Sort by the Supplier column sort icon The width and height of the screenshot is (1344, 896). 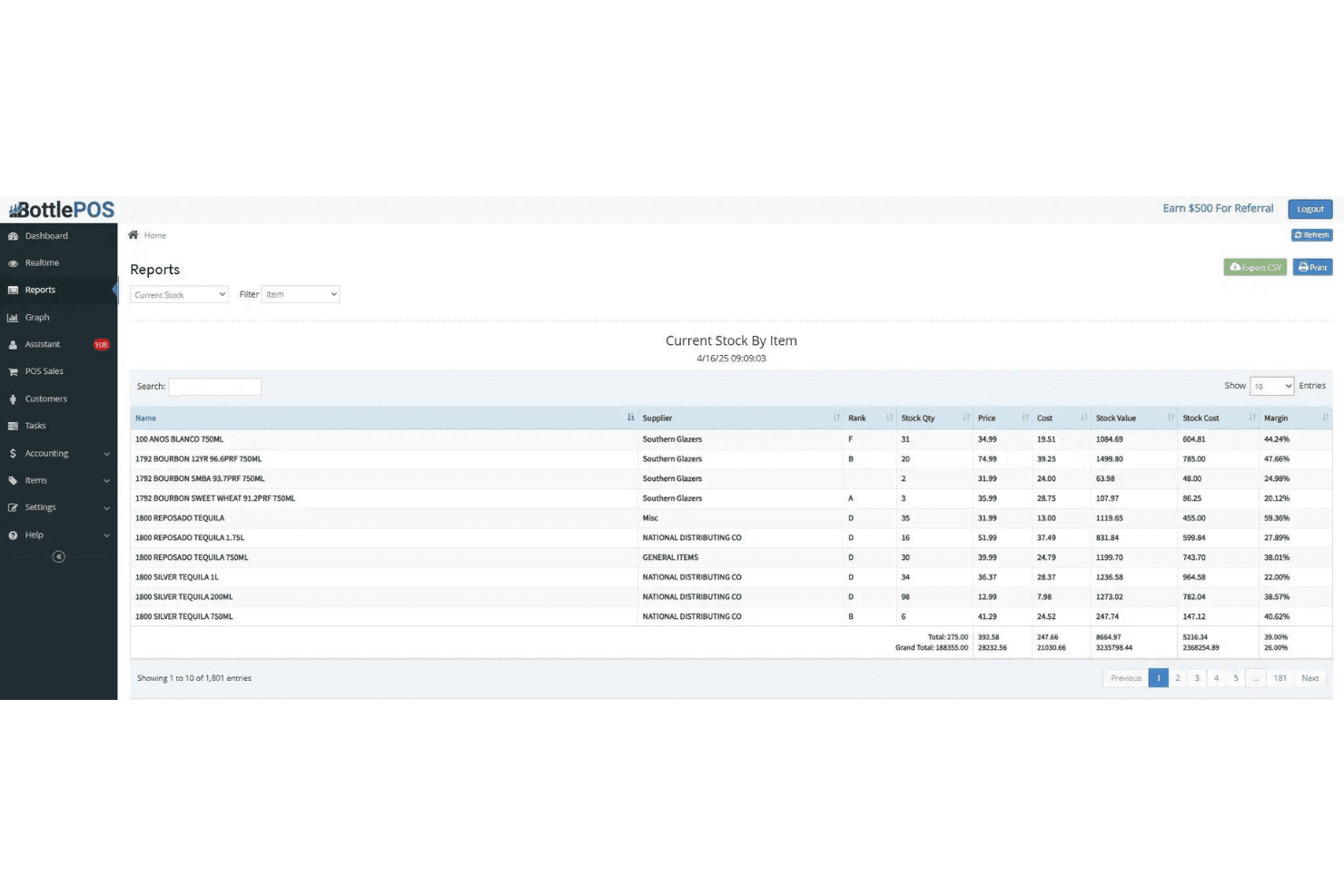pos(836,418)
